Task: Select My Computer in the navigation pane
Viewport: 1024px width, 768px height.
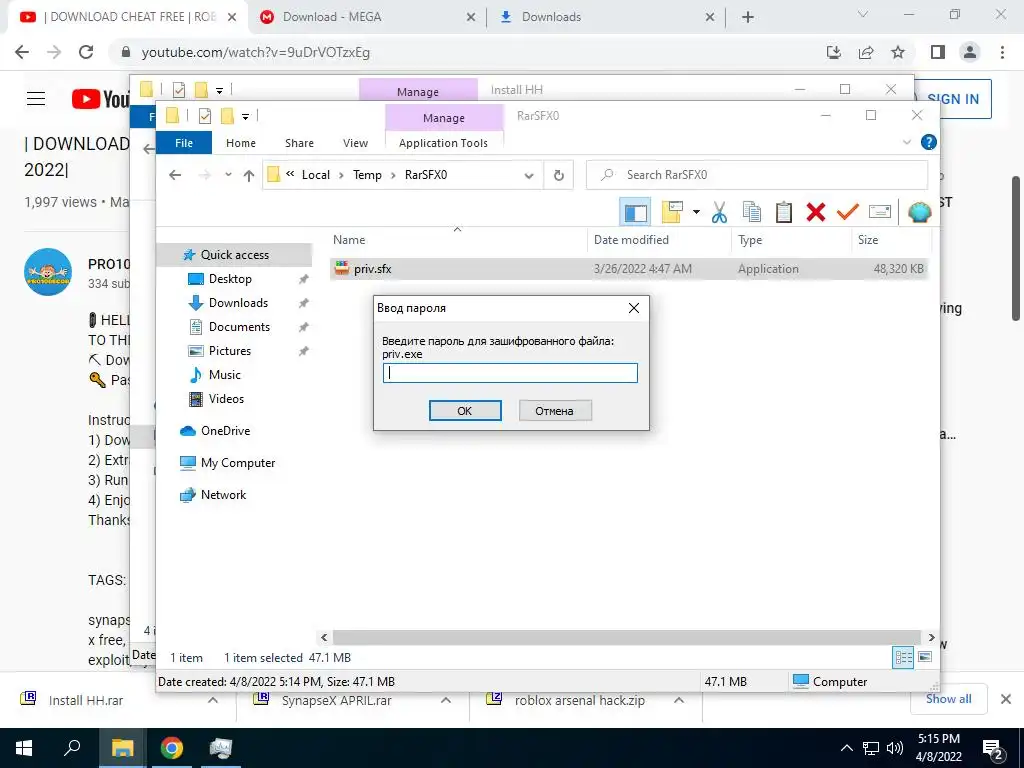Action: tap(238, 463)
